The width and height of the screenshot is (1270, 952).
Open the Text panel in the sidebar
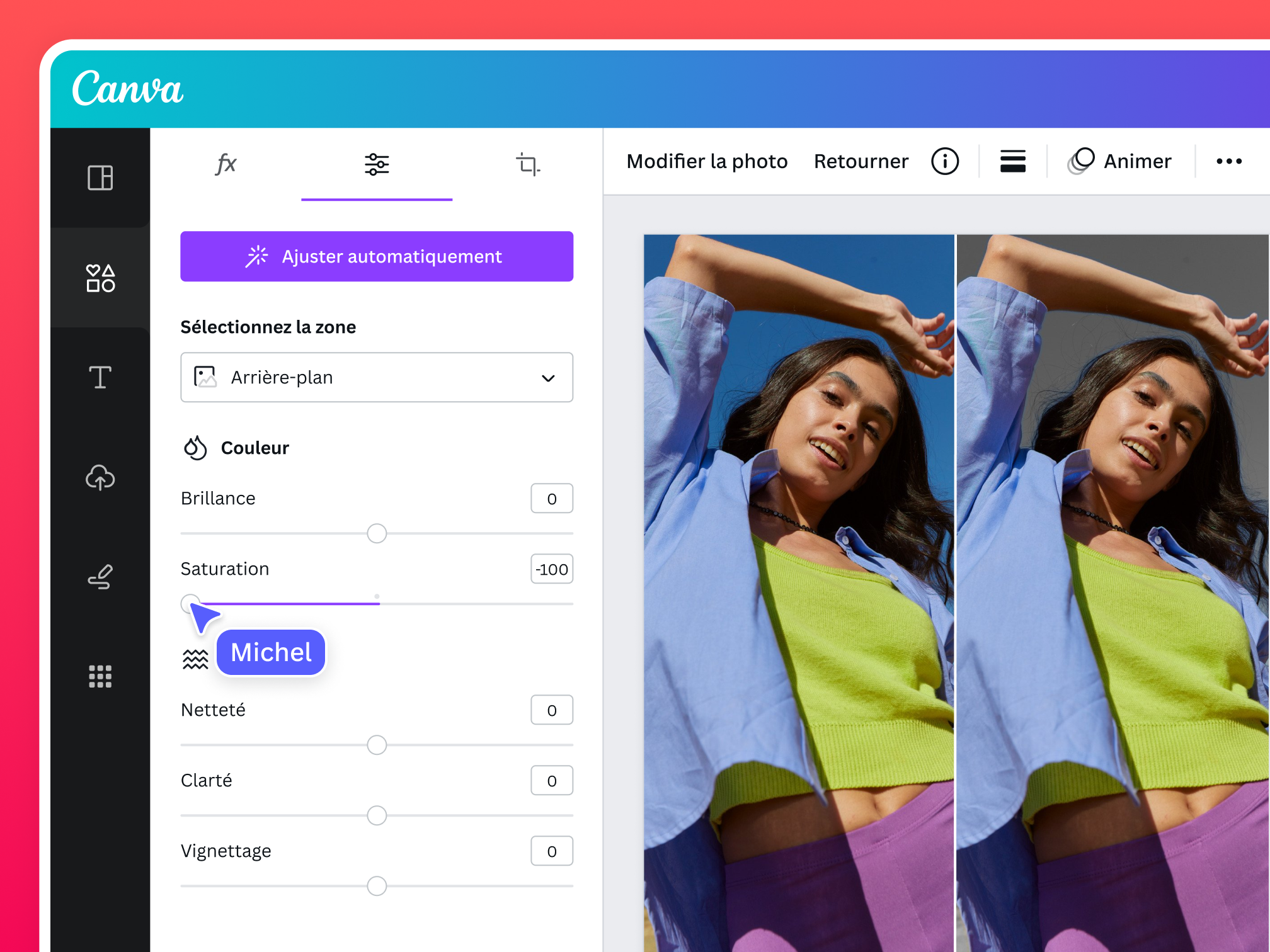click(x=100, y=377)
